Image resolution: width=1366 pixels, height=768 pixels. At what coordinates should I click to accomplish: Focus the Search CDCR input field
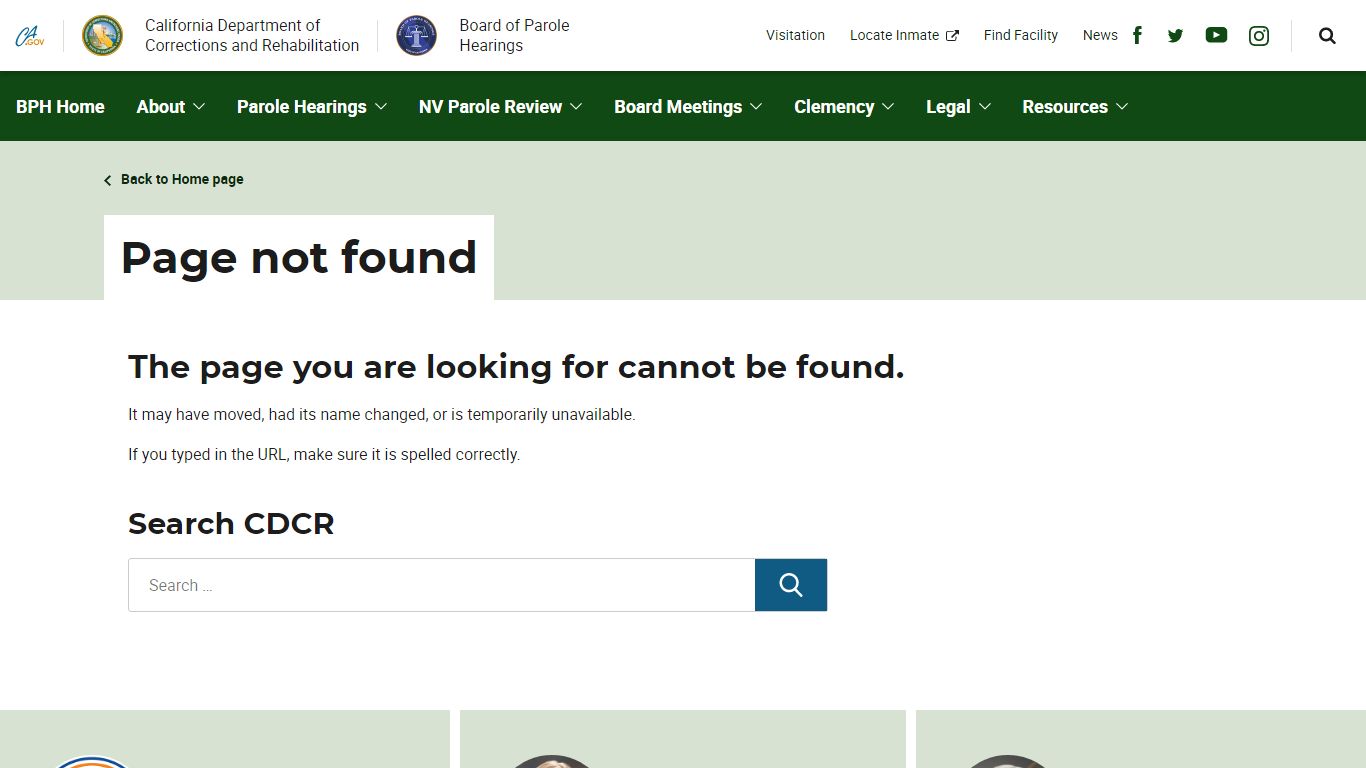tap(441, 585)
